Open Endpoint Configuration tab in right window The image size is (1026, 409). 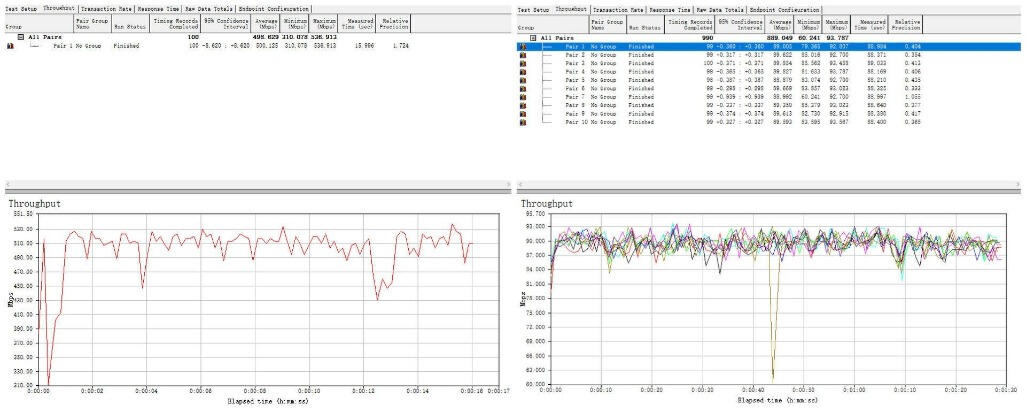[x=785, y=10]
